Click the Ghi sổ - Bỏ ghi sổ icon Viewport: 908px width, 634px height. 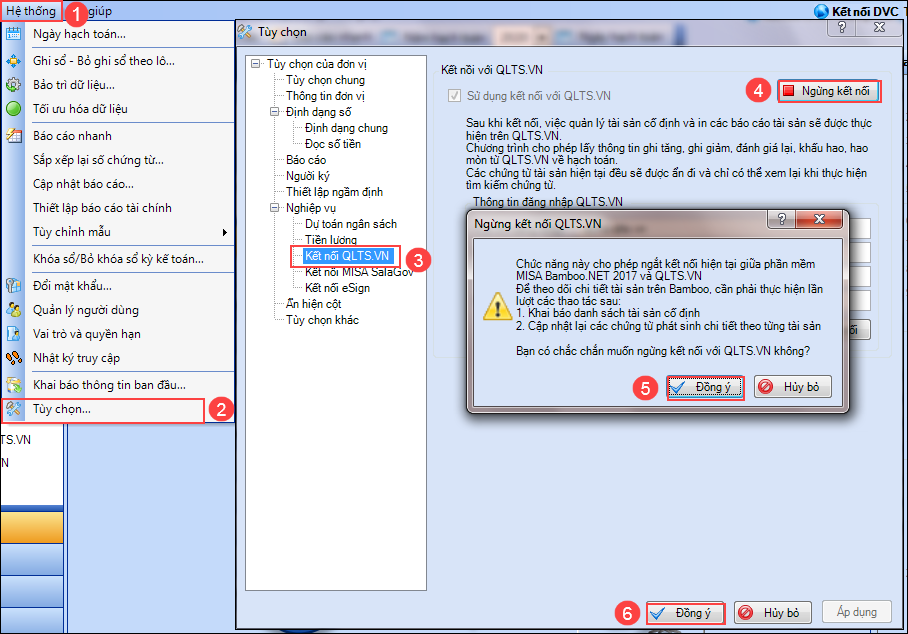coord(13,61)
